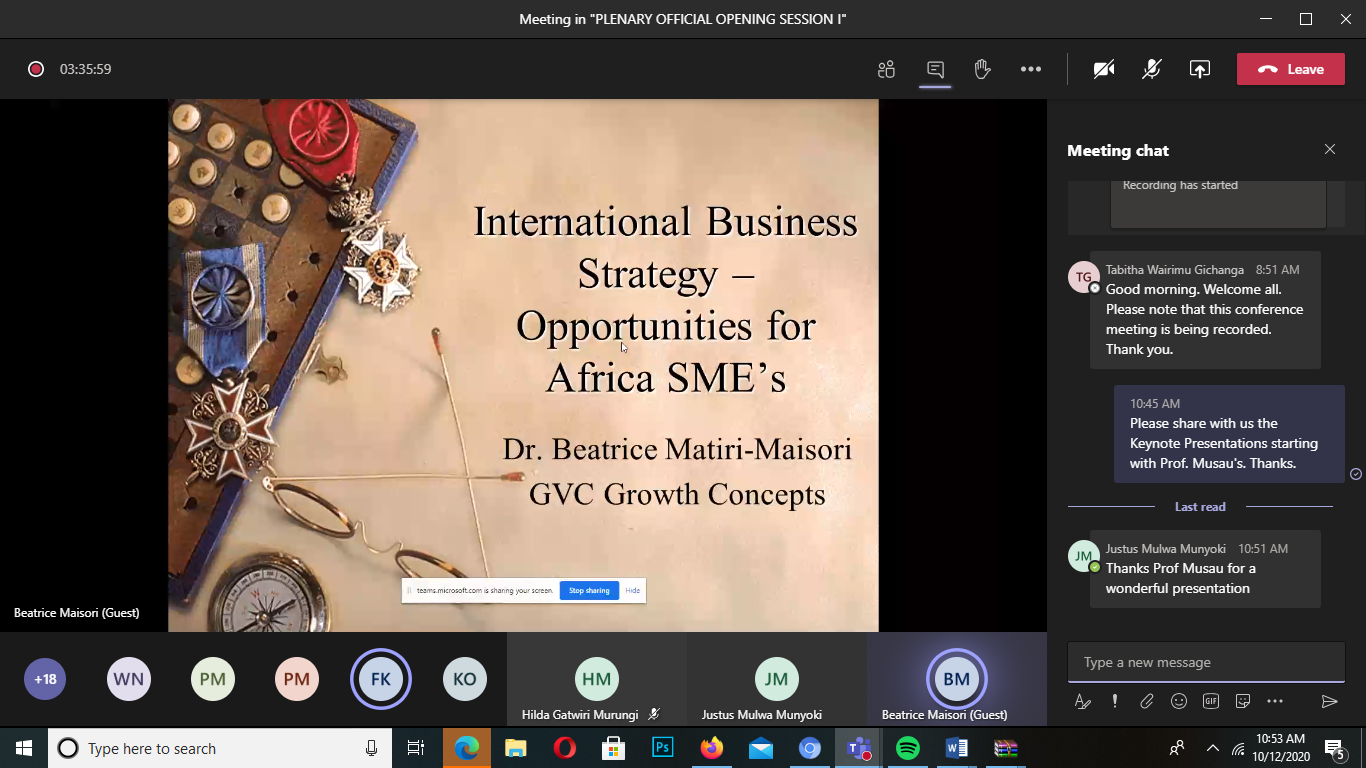1366x768 pixels.
Task: Open the sticker picker in chat
Action: (x=1243, y=701)
